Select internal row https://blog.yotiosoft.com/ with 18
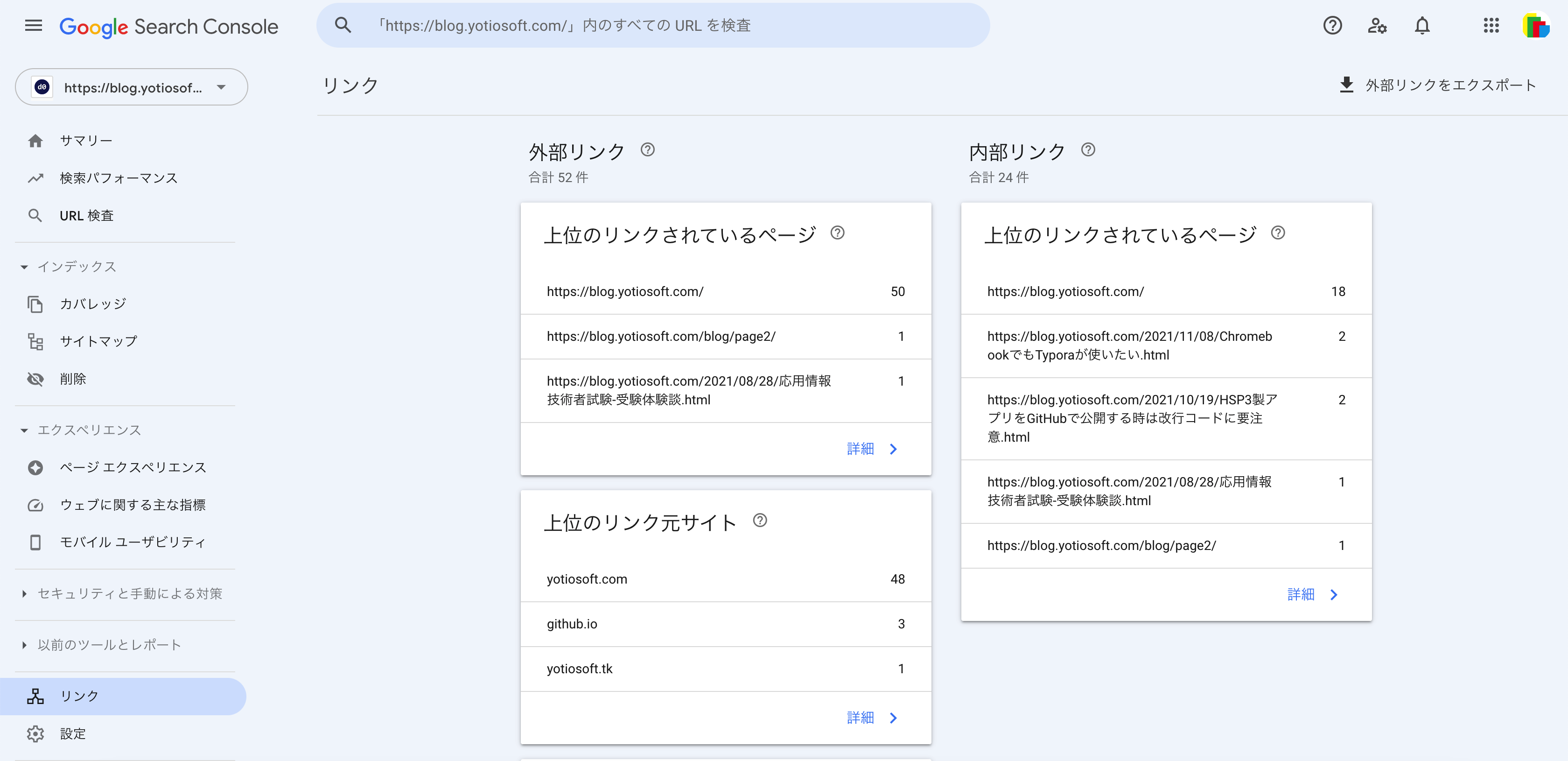Viewport: 1568px width, 761px height. 1166,292
